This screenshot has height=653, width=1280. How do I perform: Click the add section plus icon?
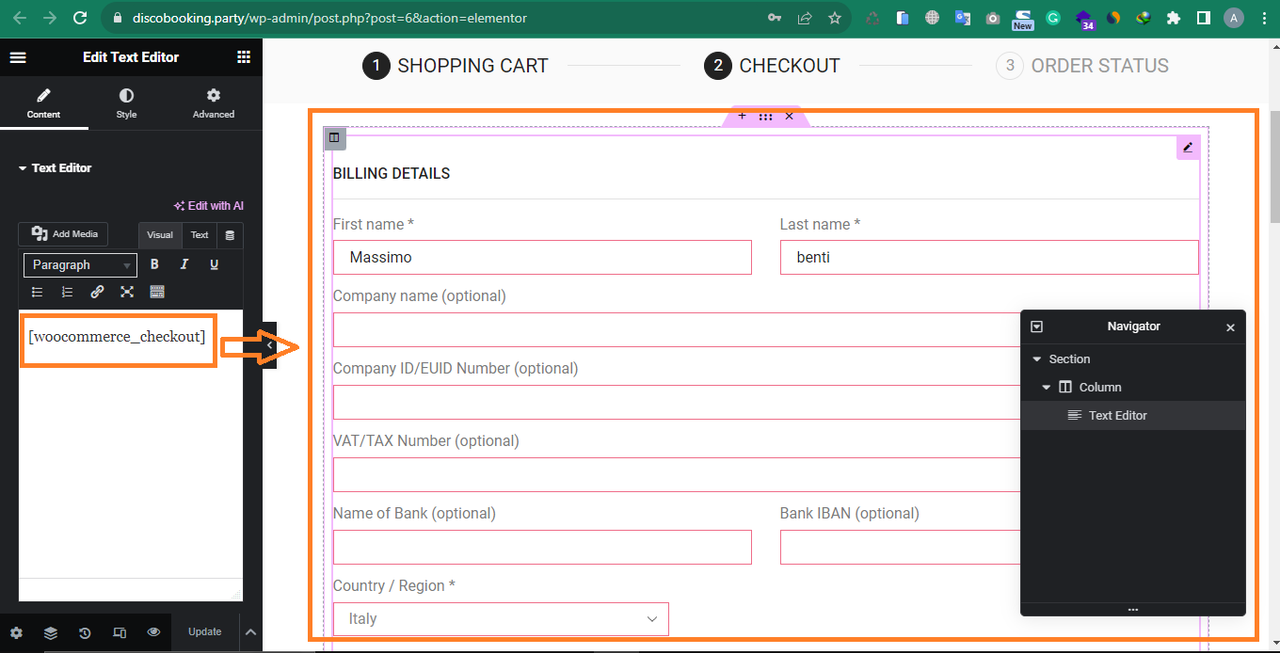click(742, 116)
